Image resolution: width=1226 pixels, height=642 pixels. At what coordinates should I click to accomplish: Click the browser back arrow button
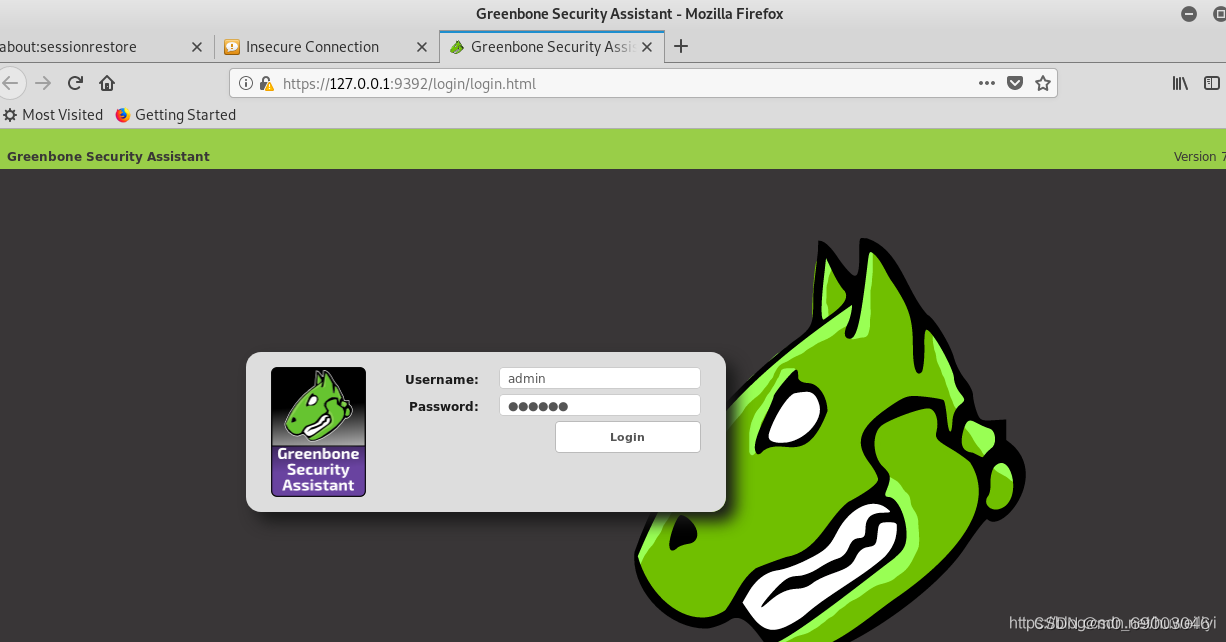pyautogui.click(x=9, y=83)
